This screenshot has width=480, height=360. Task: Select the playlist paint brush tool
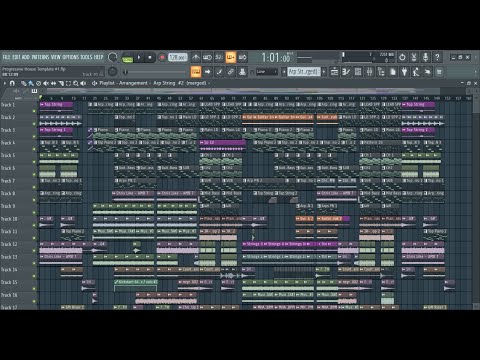pyautogui.click(x=31, y=83)
